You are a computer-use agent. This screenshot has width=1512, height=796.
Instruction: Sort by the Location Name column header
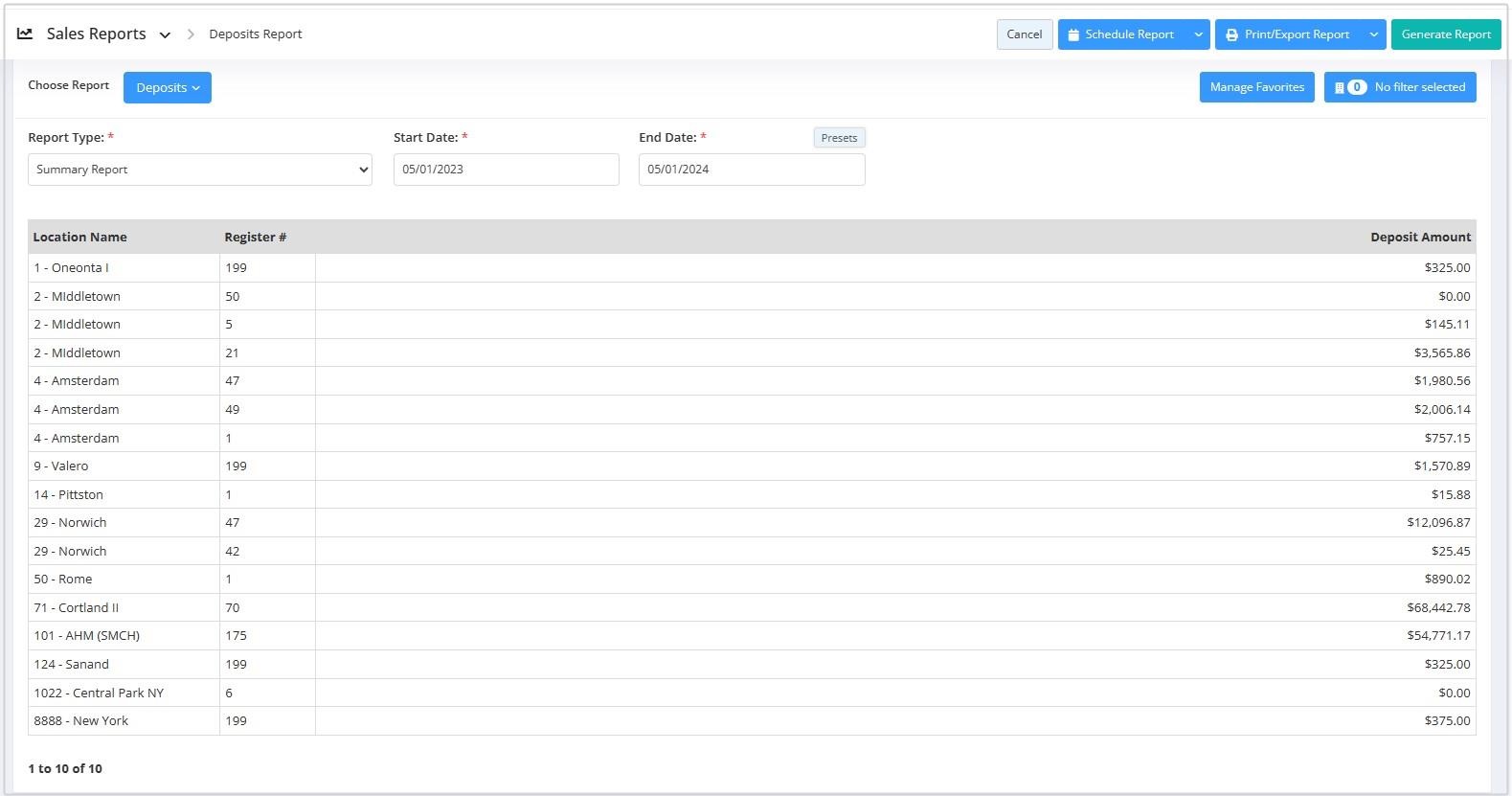79,237
